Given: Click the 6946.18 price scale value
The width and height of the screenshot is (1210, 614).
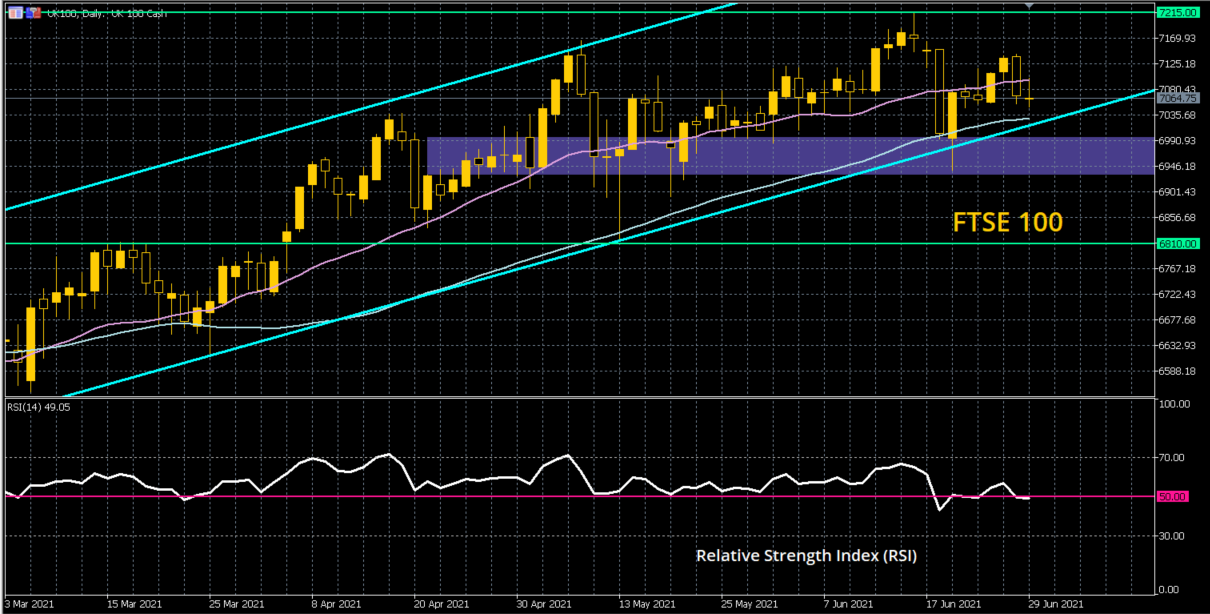Looking at the screenshot, I should coord(1177,166).
